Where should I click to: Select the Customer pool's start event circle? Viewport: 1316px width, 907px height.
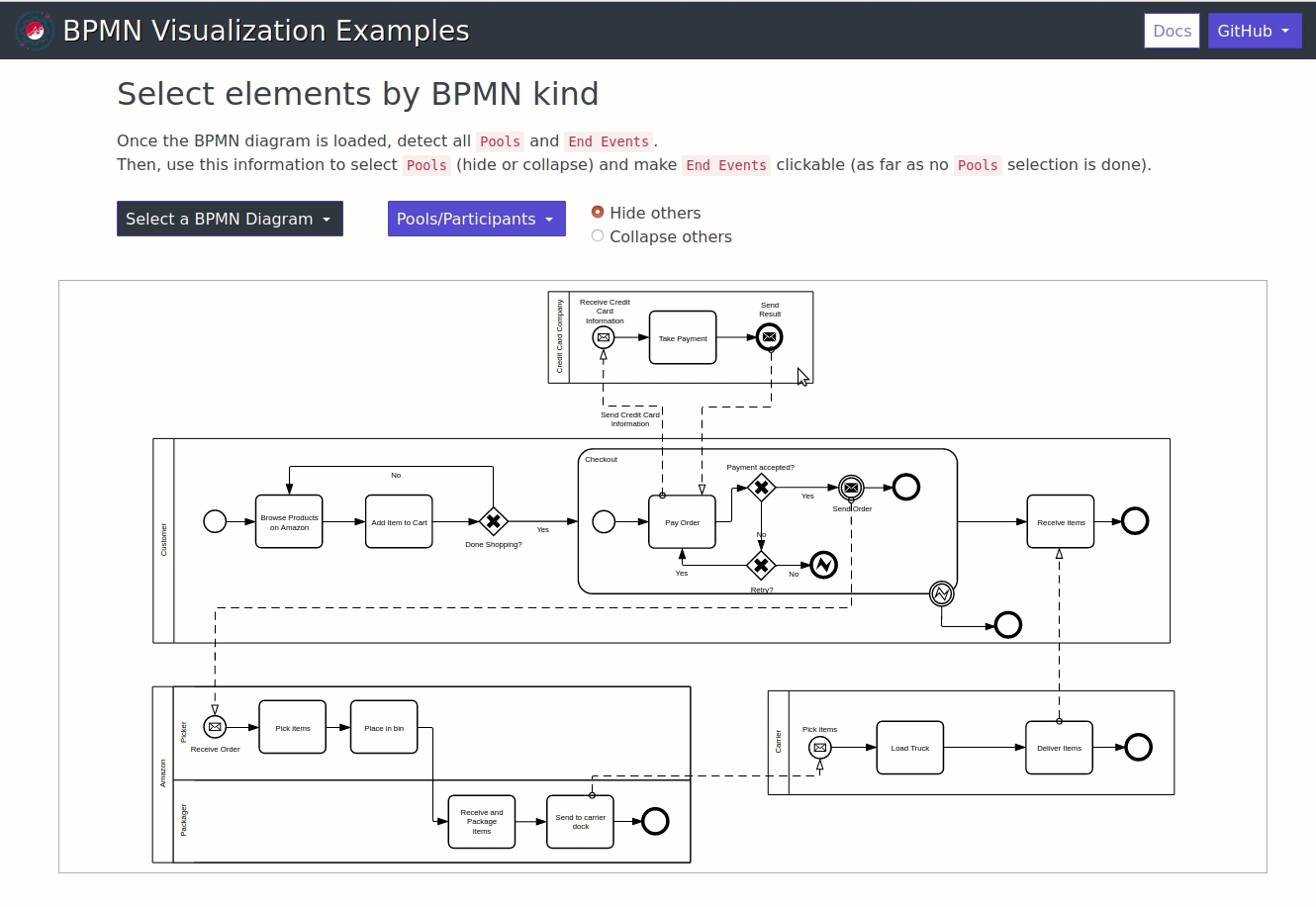(x=215, y=521)
